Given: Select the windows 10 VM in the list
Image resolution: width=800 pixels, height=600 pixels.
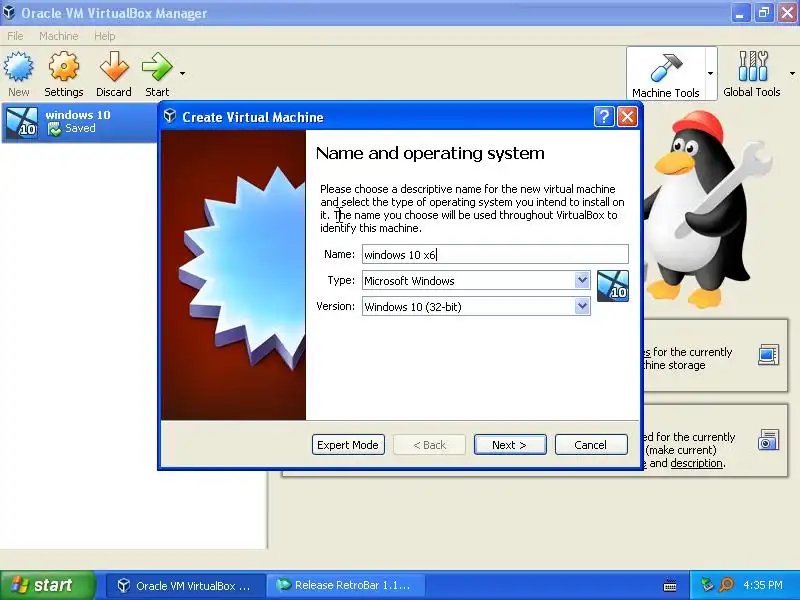Looking at the screenshot, I should coord(80,122).
